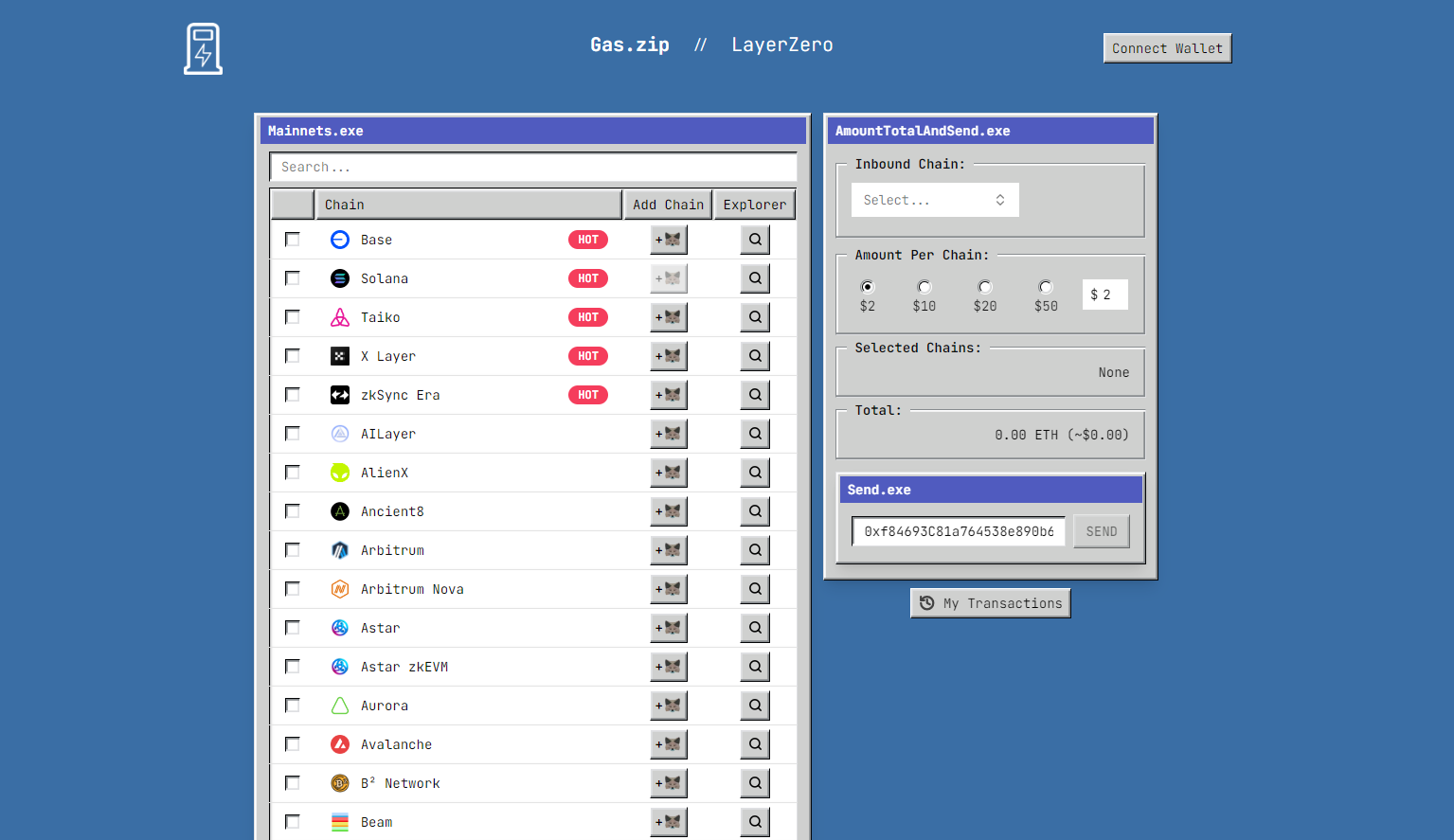
Task: Add Taiko chain to MetaMask
Action: coord(668,317)
